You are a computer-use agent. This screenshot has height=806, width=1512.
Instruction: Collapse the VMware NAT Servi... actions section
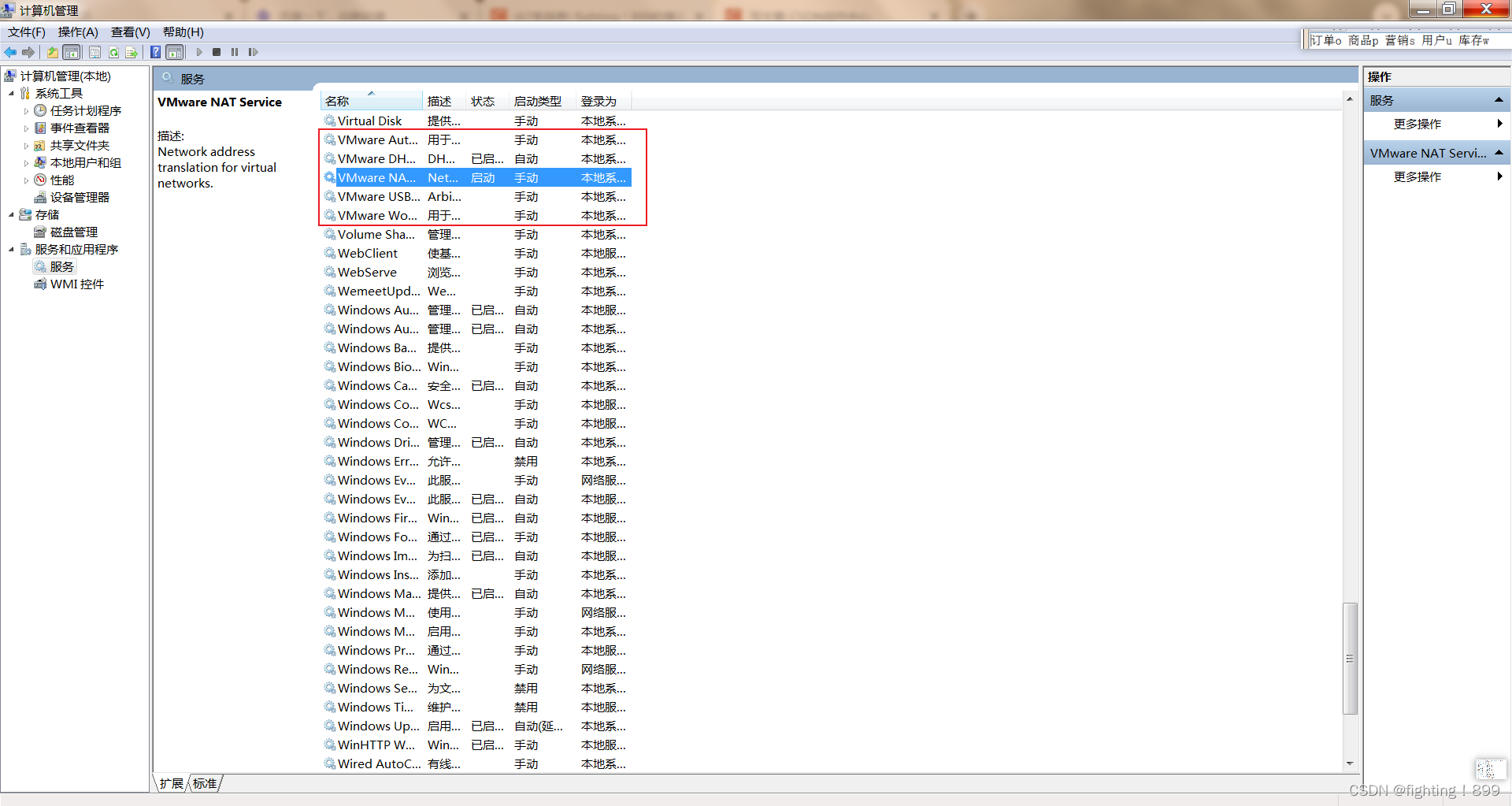click(1499, 153)
